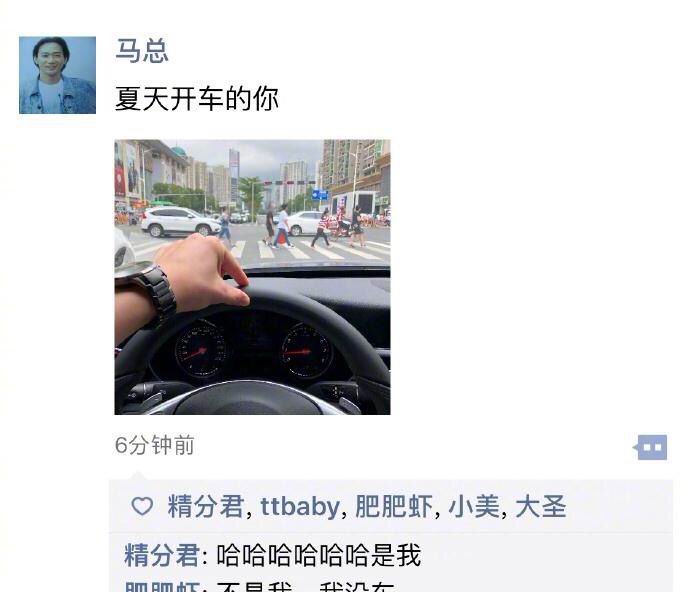Open 大圣 profile from likes list
Viewport: 690px width, 592px height.
540,507
